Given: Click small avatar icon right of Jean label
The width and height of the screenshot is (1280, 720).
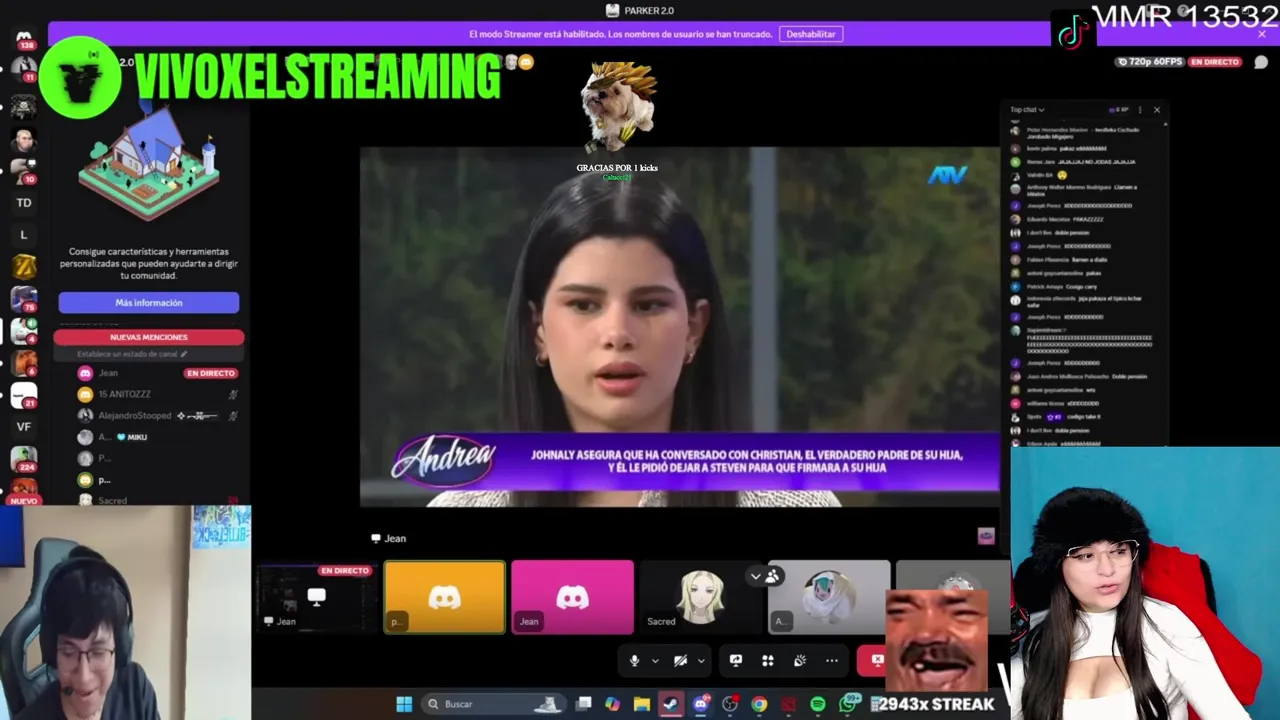Looking at the screenshot, I should [986, 537].
